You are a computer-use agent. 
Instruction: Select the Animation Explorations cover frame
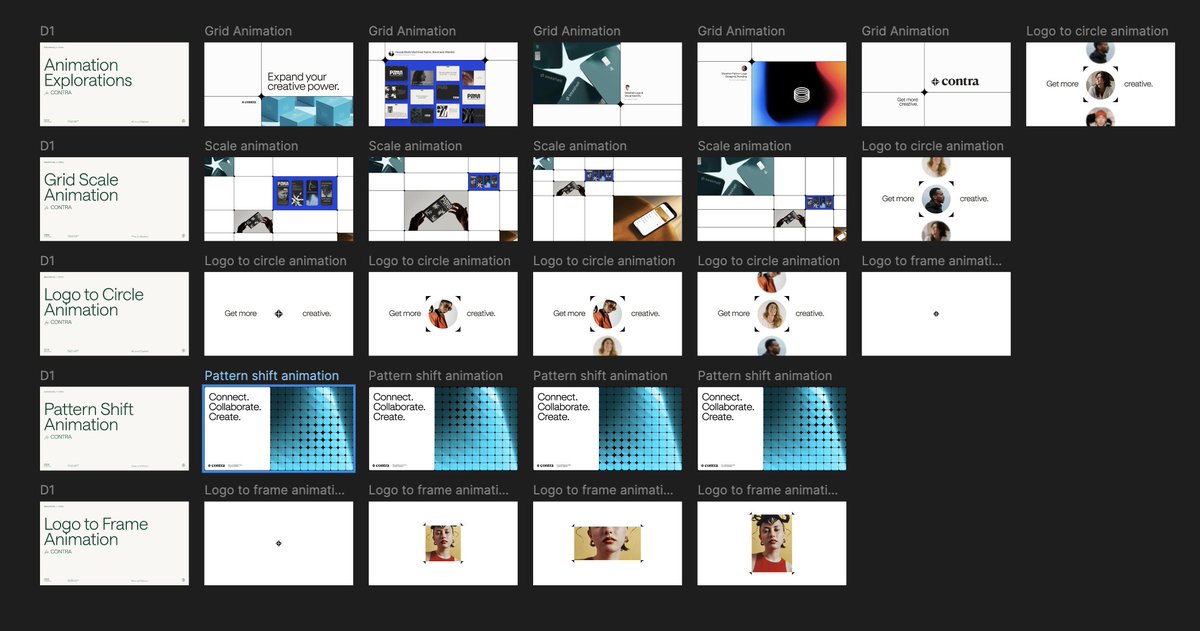tap(114, 84)
